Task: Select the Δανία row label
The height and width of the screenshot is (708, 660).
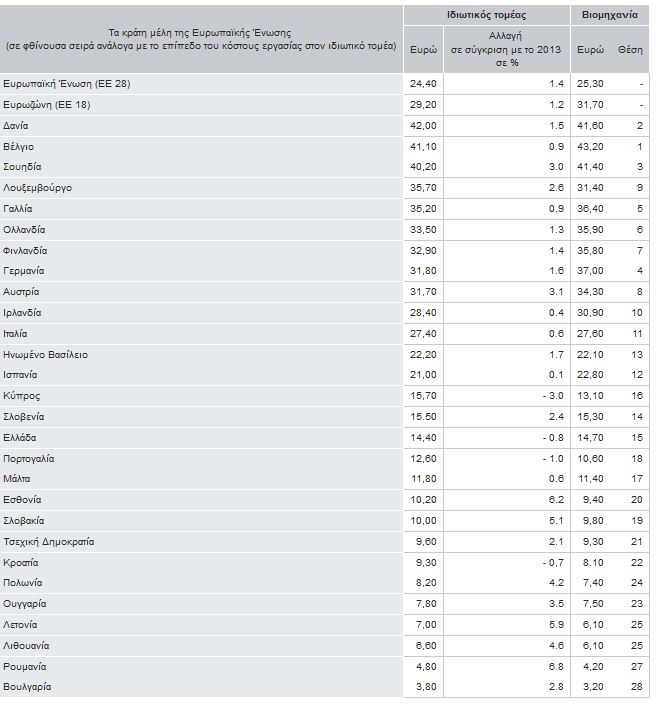Action: 16,126
